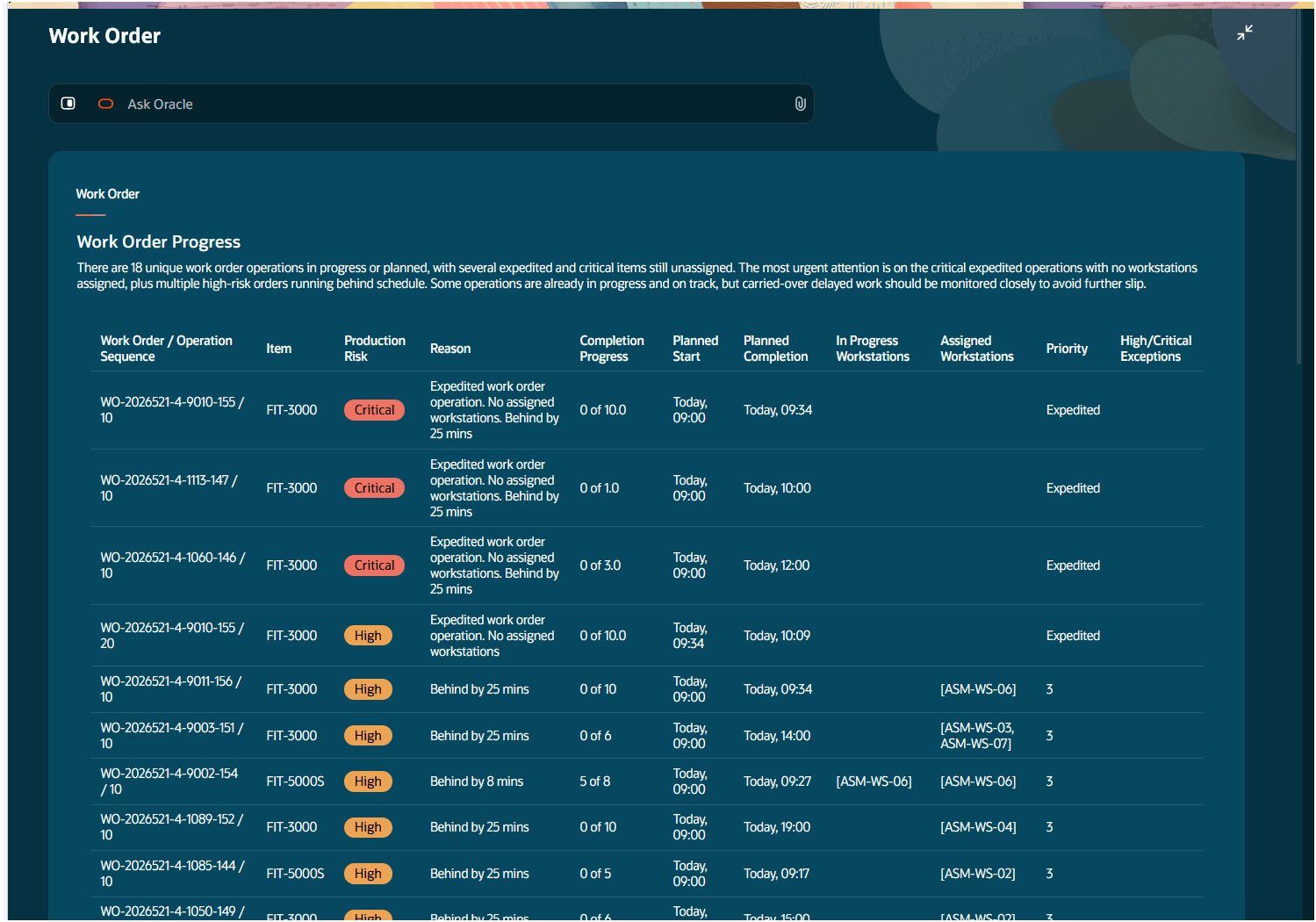Click 'Today, 09:34' planned start cell
The image size is (1316, 922).
pyautogui.click(x=689, y=636)
